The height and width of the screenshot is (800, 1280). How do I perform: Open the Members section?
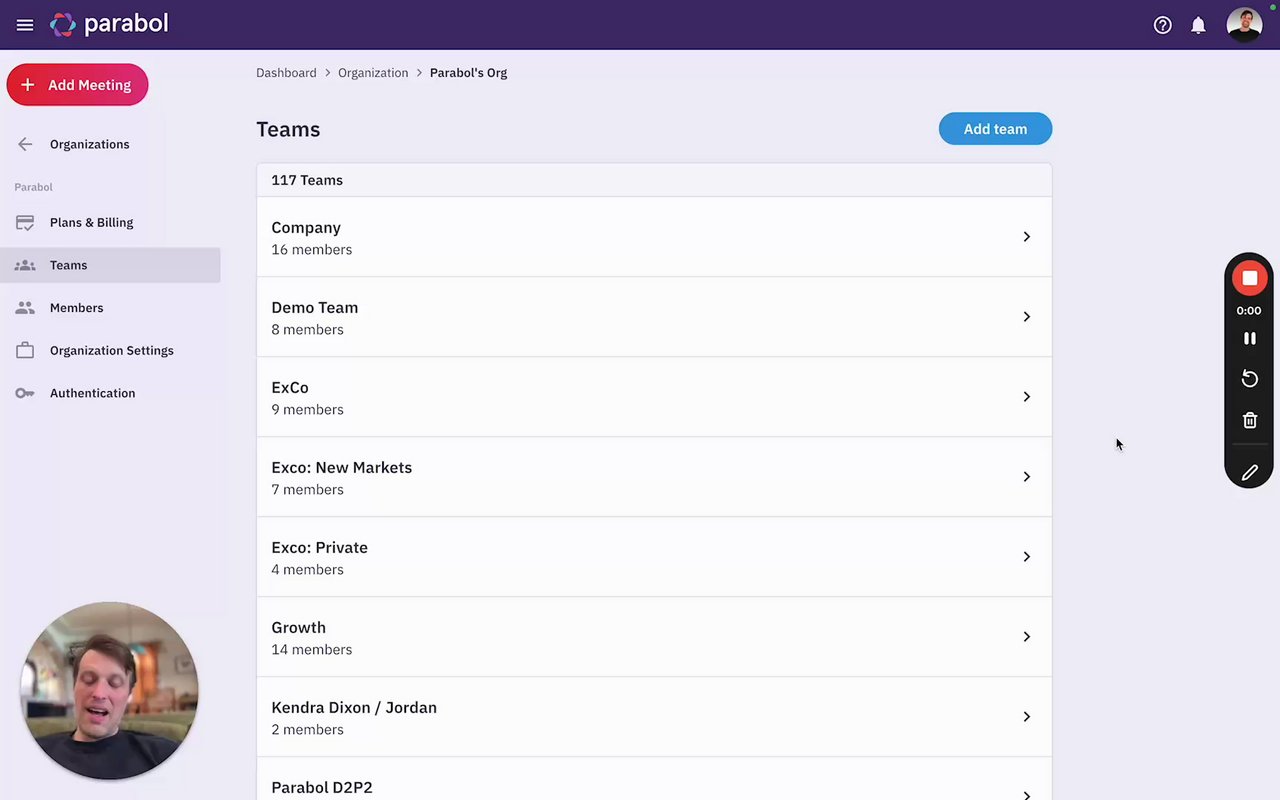pyautogui.click(x=76, y=308)
